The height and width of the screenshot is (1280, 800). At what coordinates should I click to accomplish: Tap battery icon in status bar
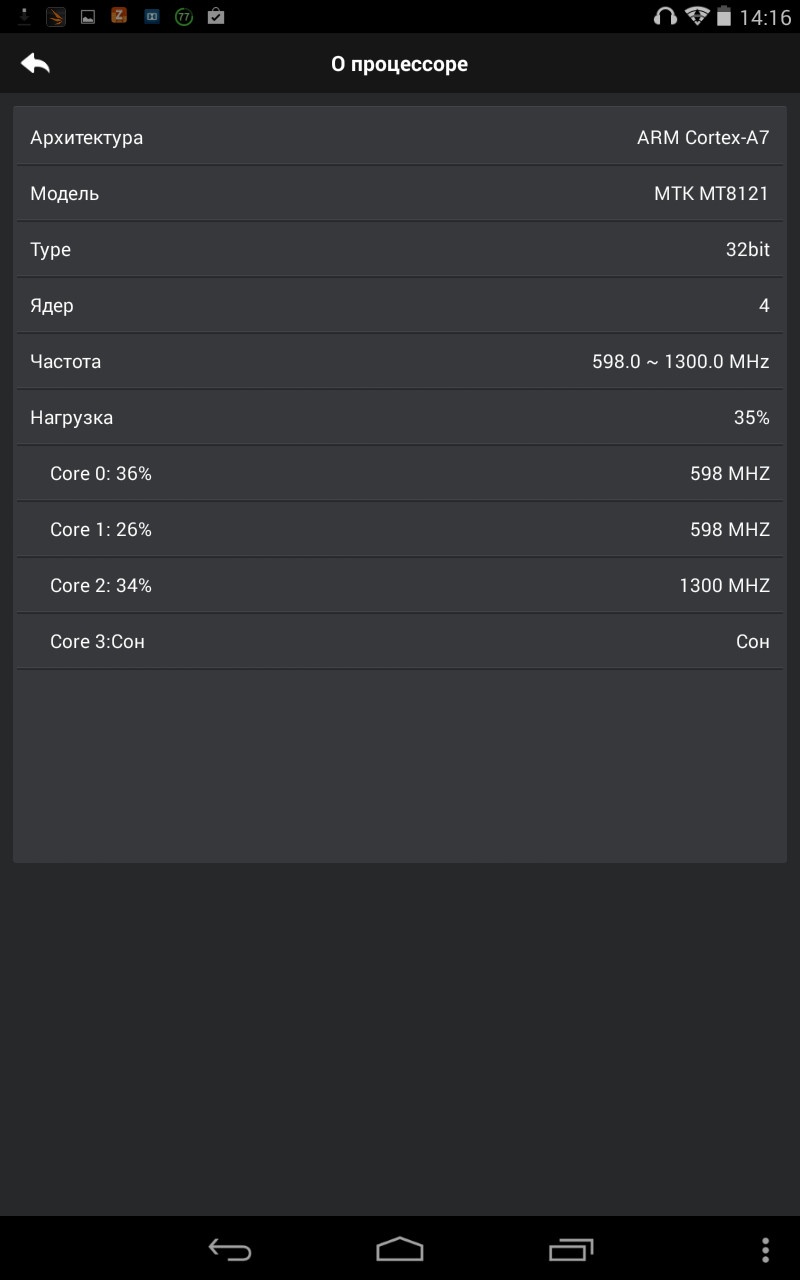pos(724,16)
